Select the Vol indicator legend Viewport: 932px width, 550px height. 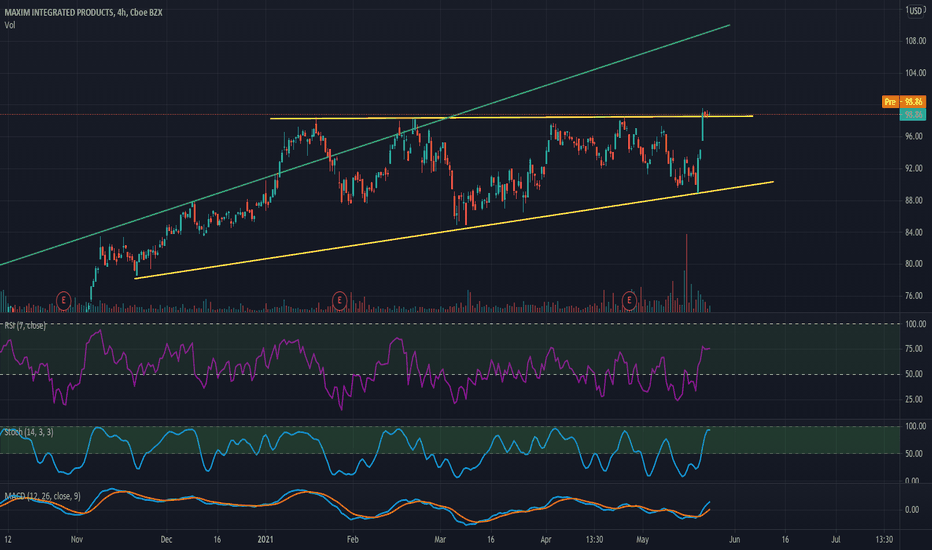point(10,25)
